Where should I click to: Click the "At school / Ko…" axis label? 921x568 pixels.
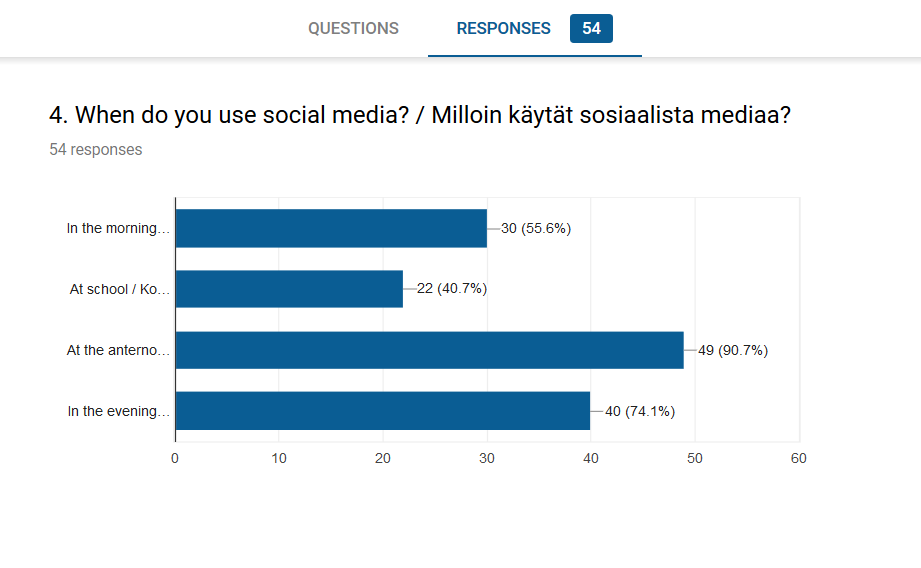click(x=120, y=289)
